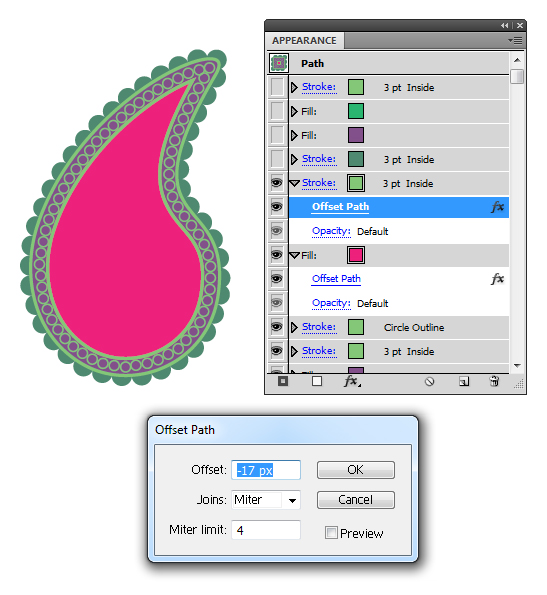The height and width of the screenshot is (595, 547).
Task: Collapse the panel with double-arrow icon
Action: pos(504,25)
